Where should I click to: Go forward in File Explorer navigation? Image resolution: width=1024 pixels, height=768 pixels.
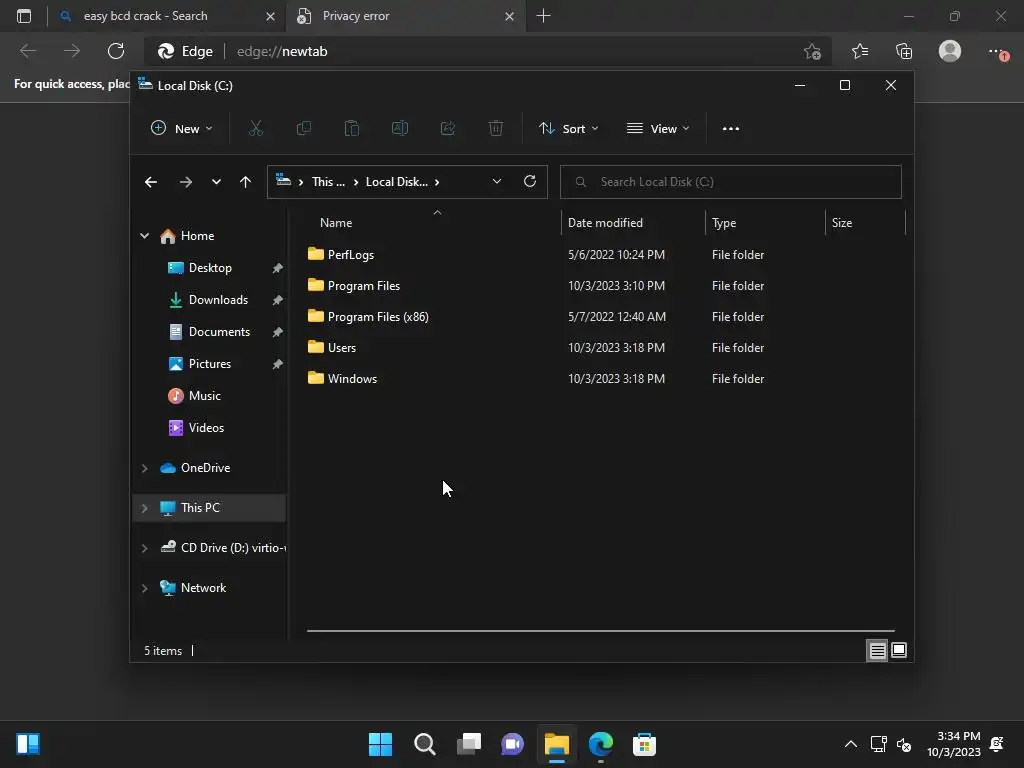185,182
